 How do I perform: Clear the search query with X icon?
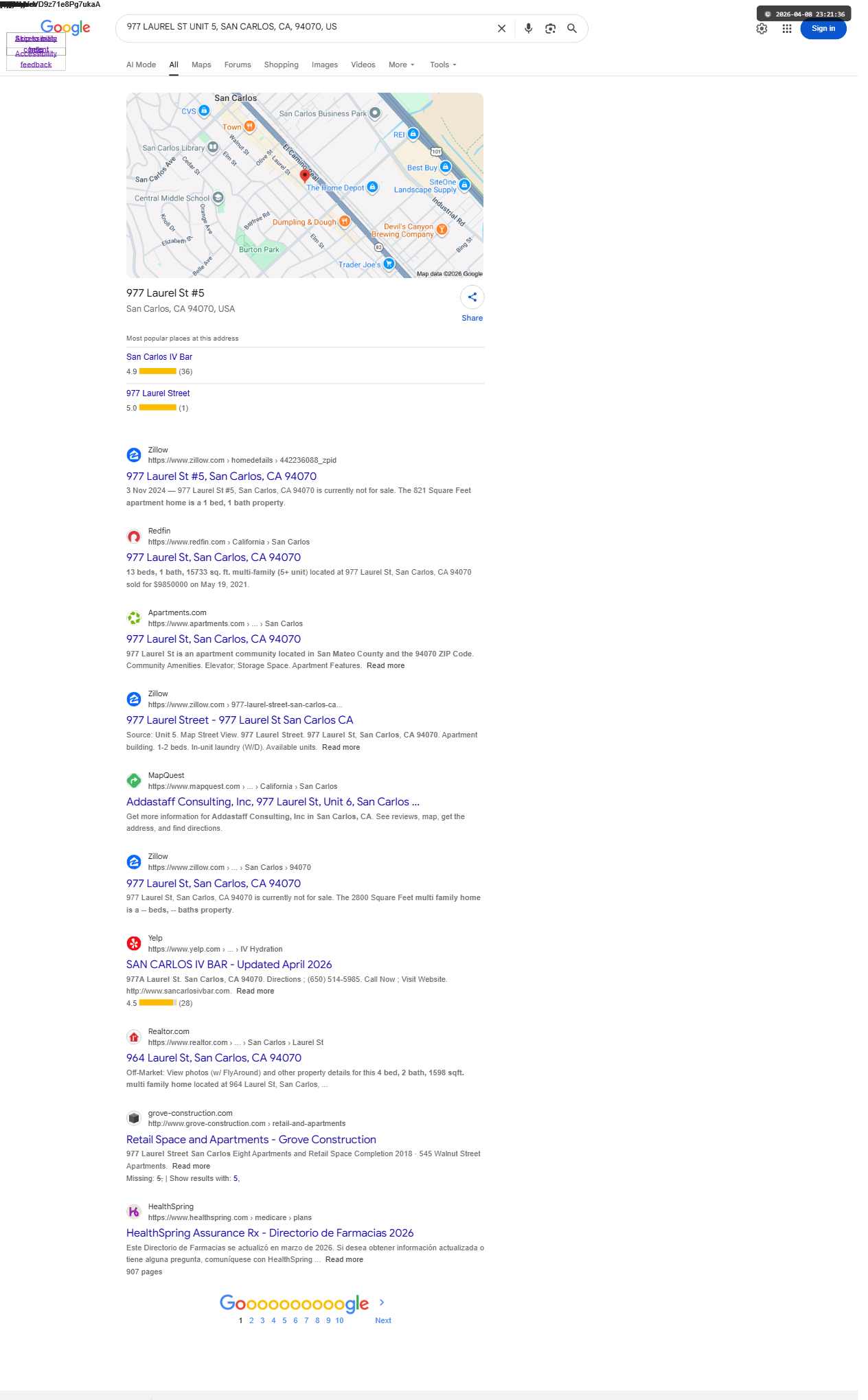point(501,29)
